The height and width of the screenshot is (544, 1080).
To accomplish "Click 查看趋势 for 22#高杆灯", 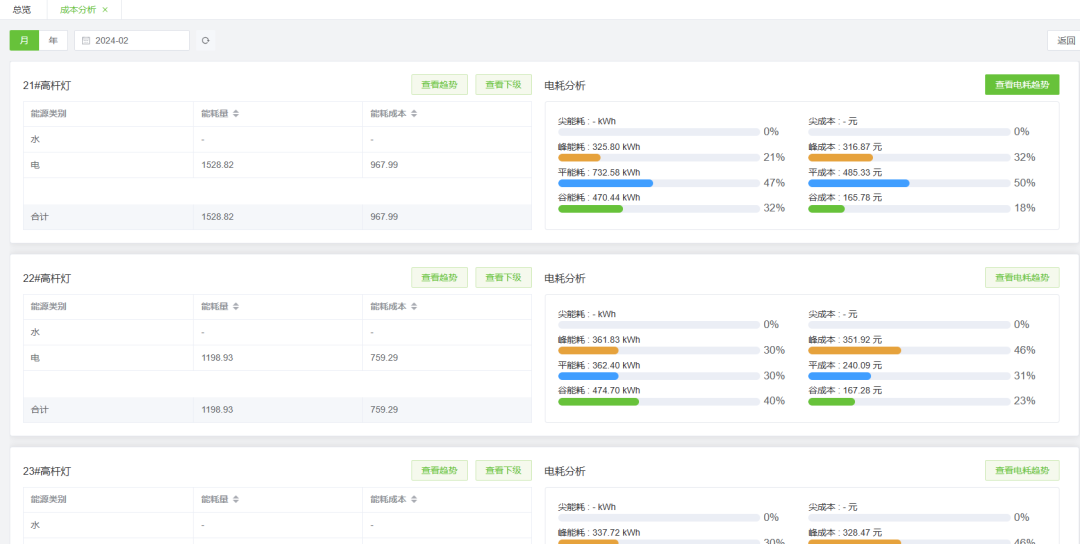I will pos(439,278).
